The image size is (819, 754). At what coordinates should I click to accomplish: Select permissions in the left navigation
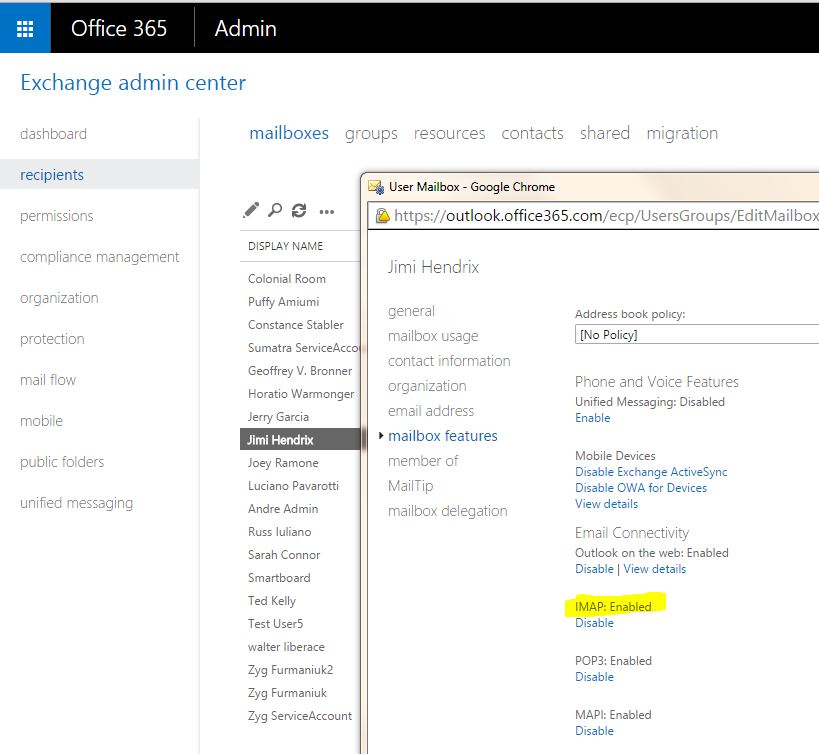[x=56, y=216]
